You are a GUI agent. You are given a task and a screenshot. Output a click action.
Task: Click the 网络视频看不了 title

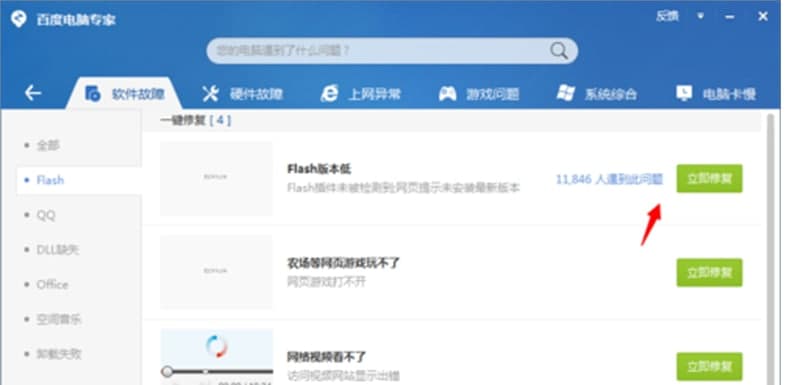(x=327, y=357)
